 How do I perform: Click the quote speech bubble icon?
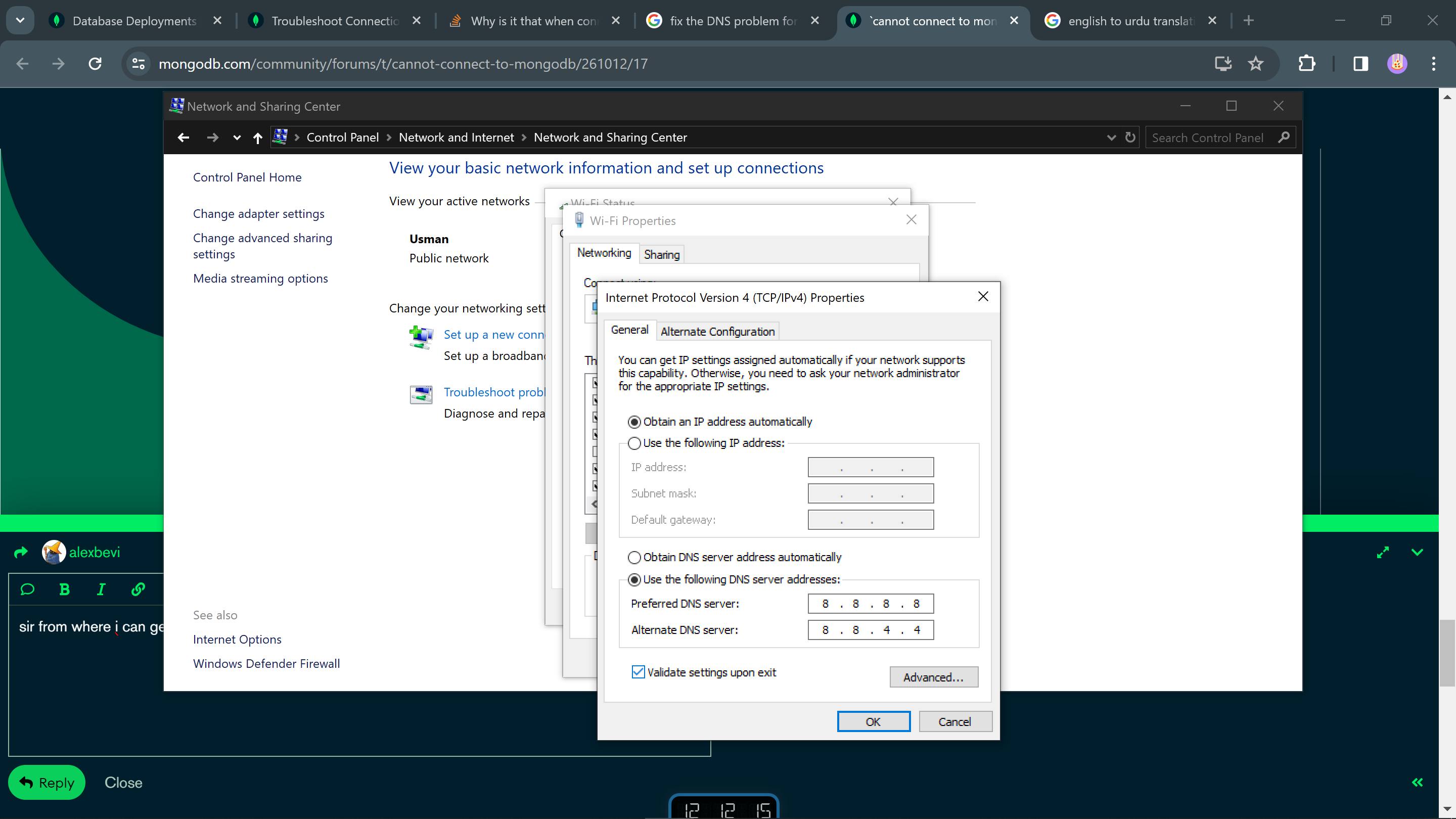27,589
